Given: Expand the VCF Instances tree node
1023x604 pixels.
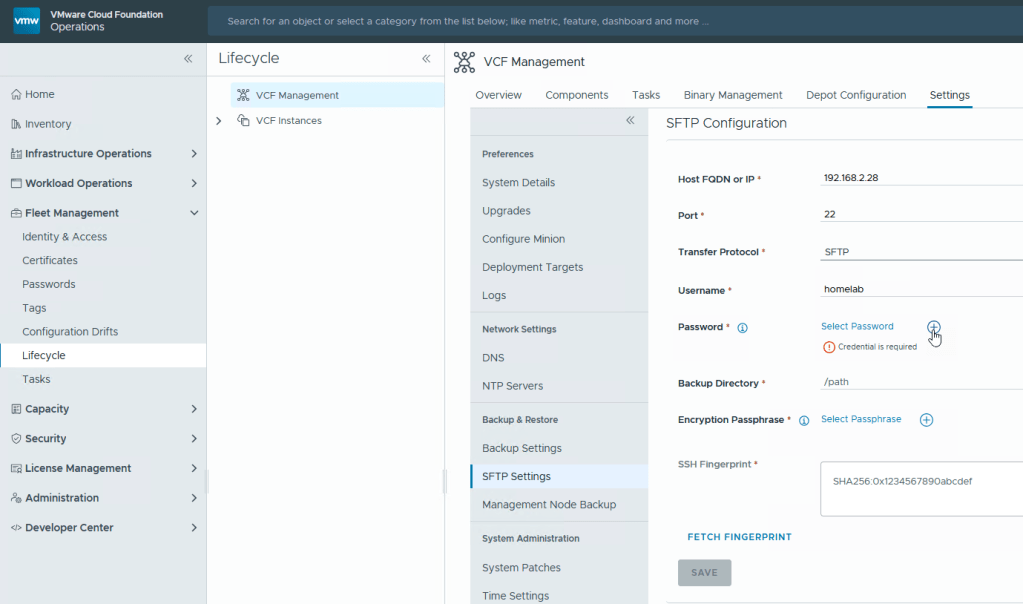Looking at the screenshot, I should [x=219, y=121].
